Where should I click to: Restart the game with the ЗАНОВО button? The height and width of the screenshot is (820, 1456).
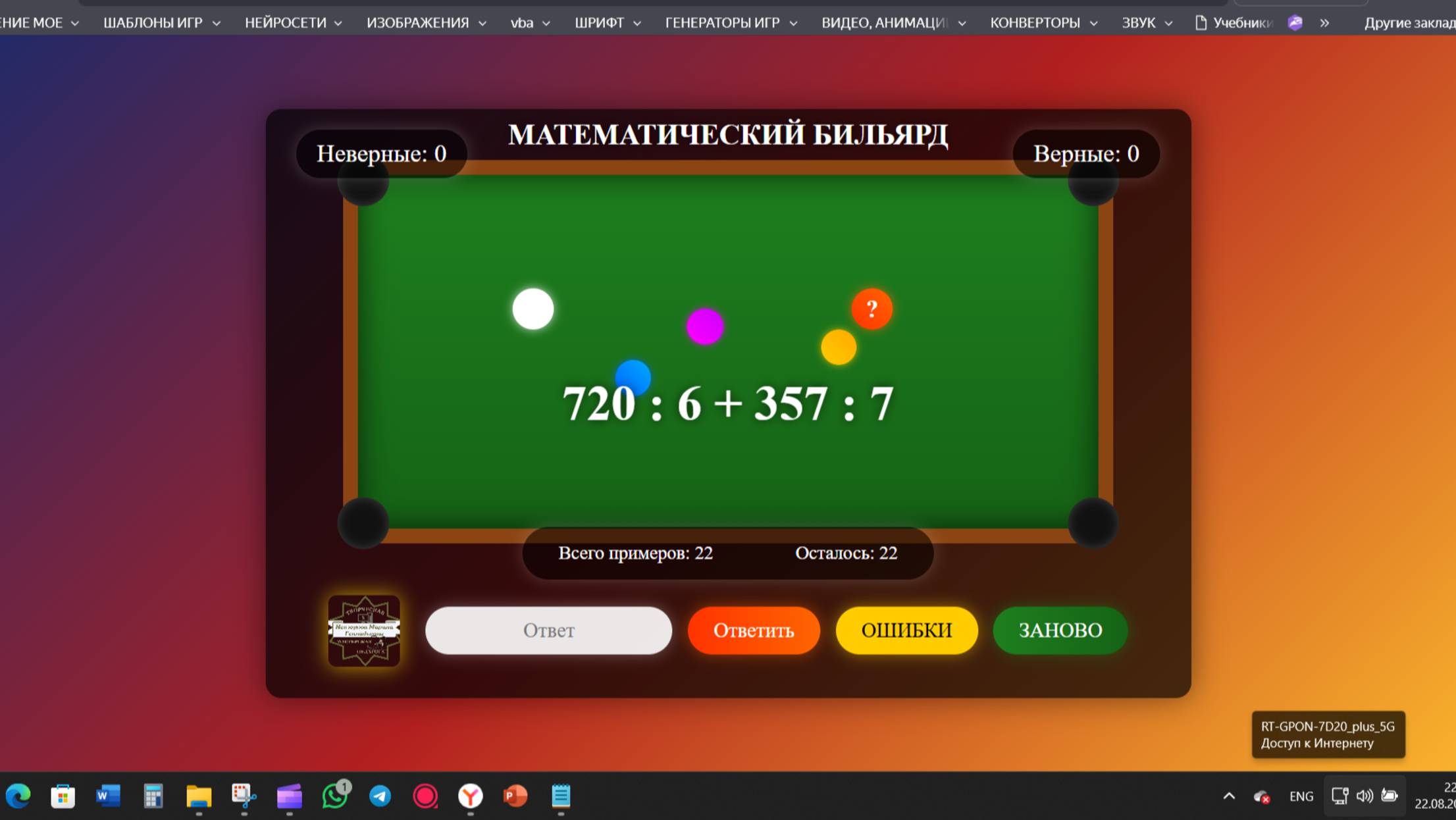pyautogui.click(x=1059, y=630)
